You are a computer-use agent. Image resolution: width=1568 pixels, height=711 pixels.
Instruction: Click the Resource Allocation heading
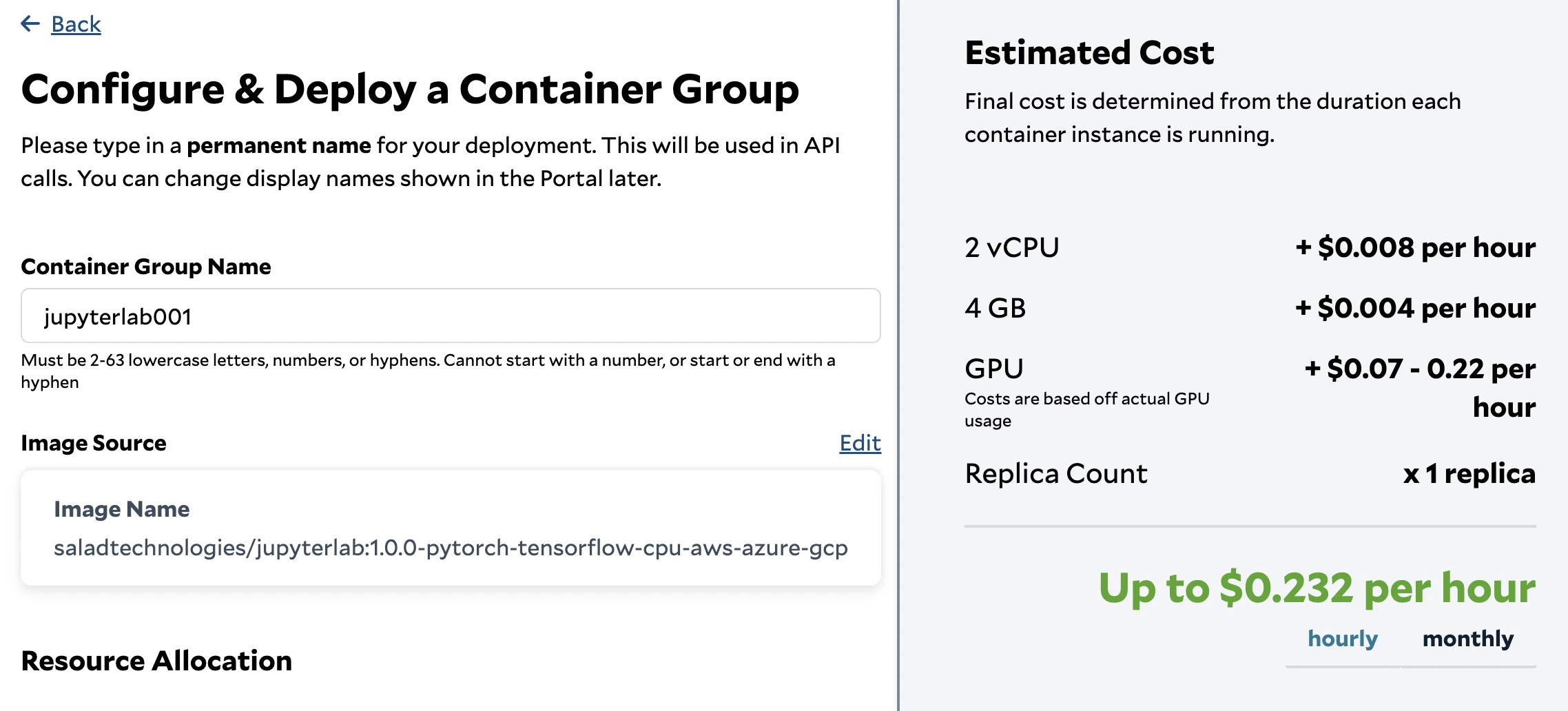pyautogui.click(x=156, y=661)
